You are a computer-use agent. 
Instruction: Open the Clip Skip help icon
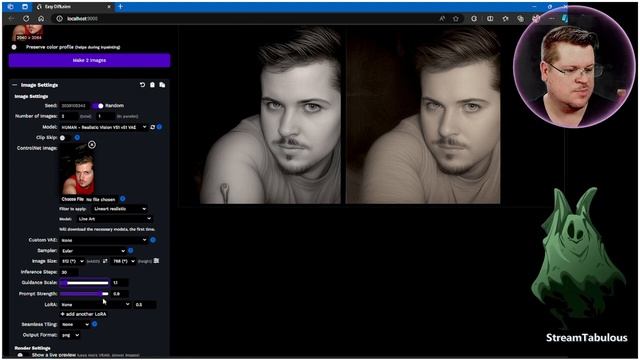coord(77,138)
